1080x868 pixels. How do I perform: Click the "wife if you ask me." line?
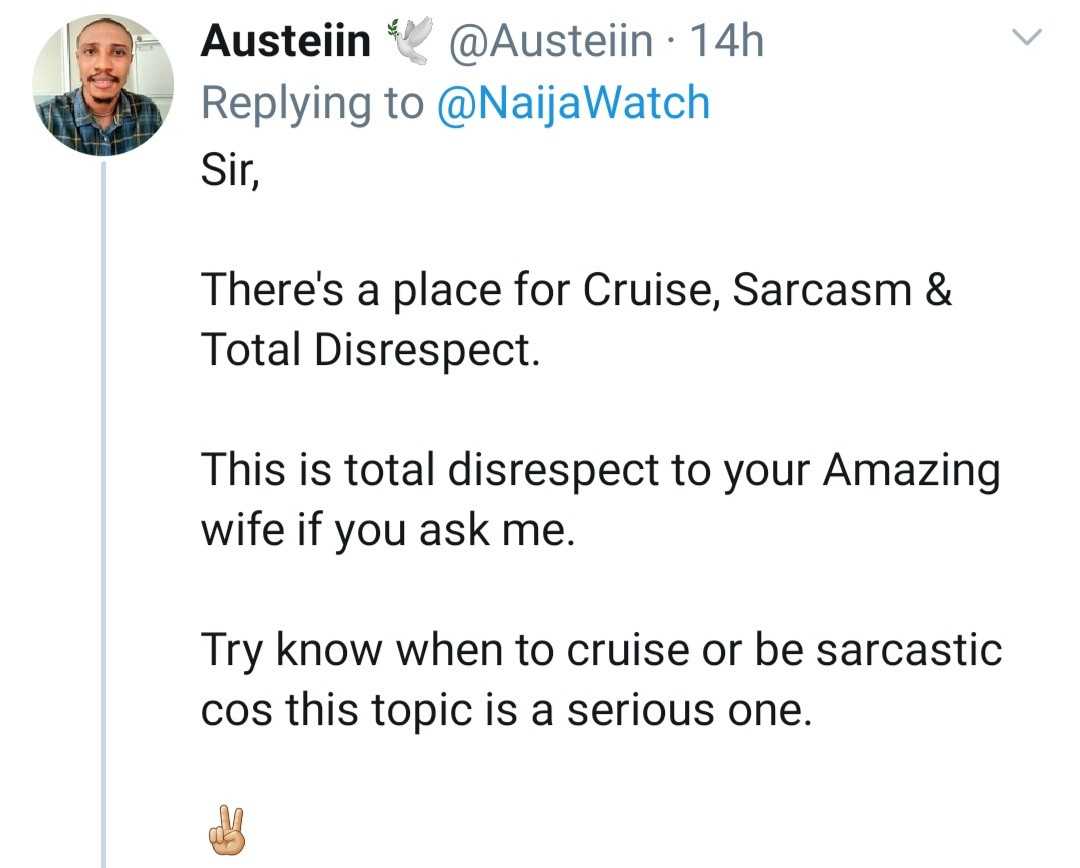click(389, 530)
